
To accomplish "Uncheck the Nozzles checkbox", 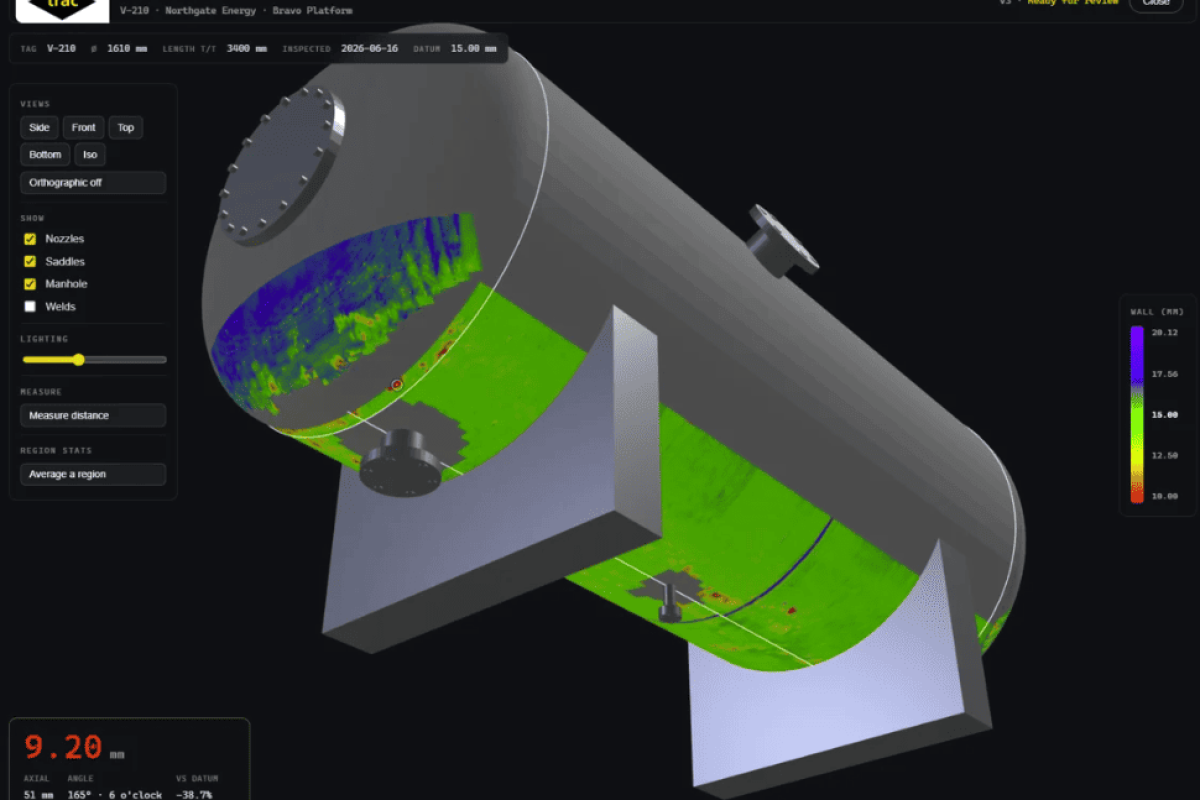I will point(30,239).
